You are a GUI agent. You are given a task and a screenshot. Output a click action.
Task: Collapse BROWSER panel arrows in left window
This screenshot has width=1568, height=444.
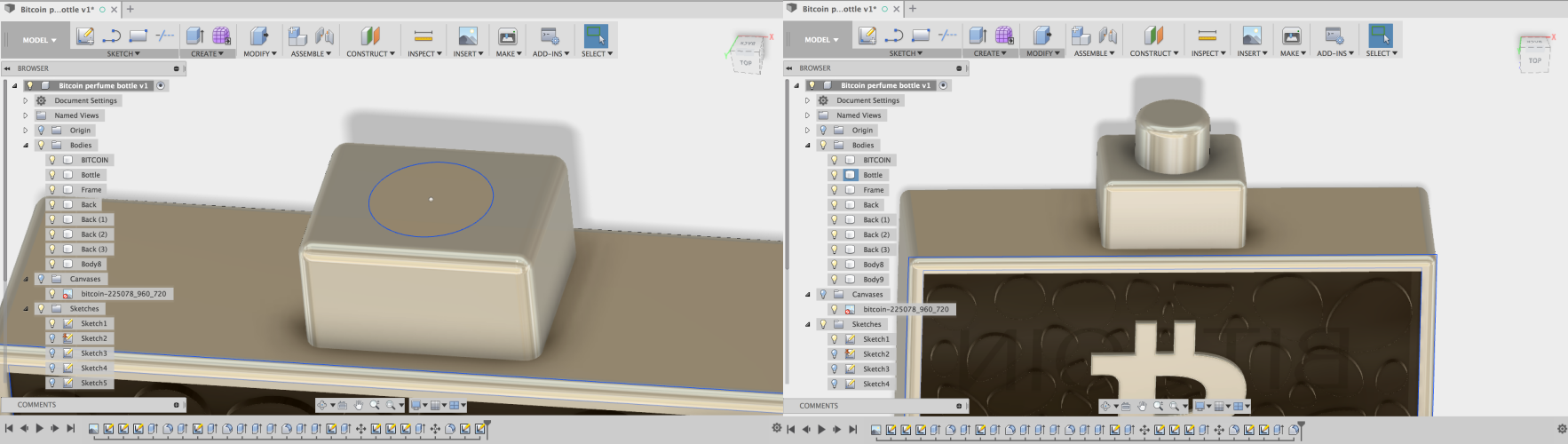pyautogui.click(x=7, y=68)
